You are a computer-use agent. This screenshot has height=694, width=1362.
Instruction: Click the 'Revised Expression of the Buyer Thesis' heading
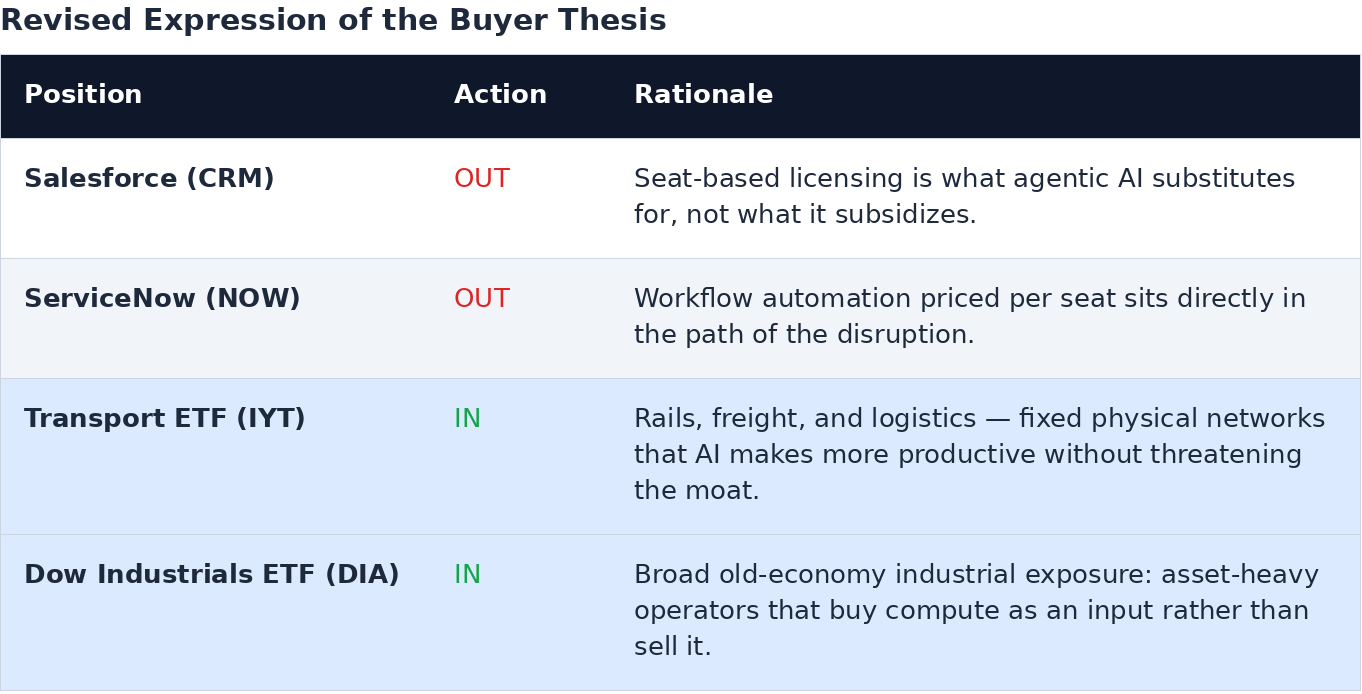tap(333, 21)
